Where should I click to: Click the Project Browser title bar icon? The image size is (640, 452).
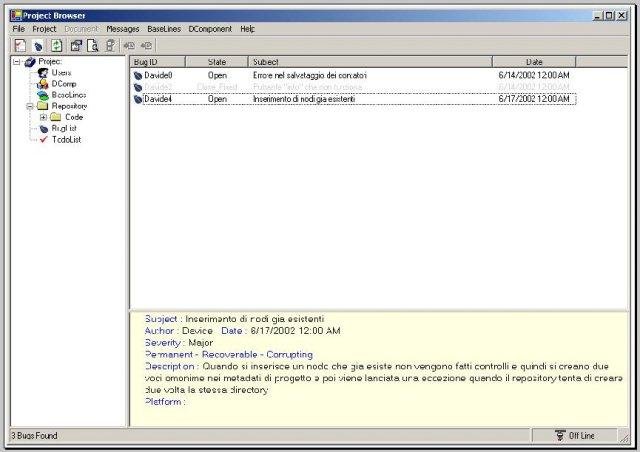click(16, 16)
